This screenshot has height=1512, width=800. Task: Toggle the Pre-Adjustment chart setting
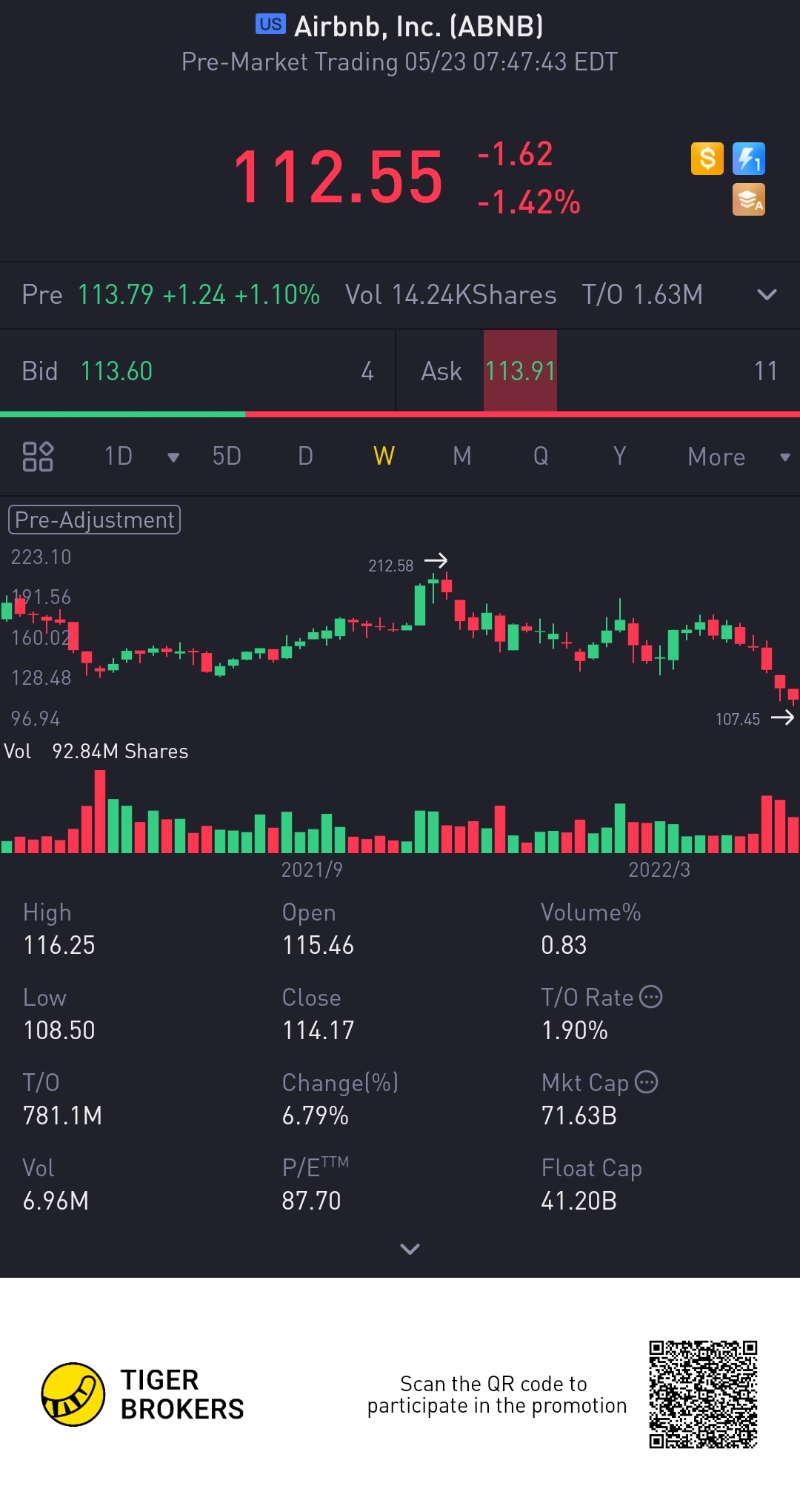pyautogui.click(x=94, y=520)
